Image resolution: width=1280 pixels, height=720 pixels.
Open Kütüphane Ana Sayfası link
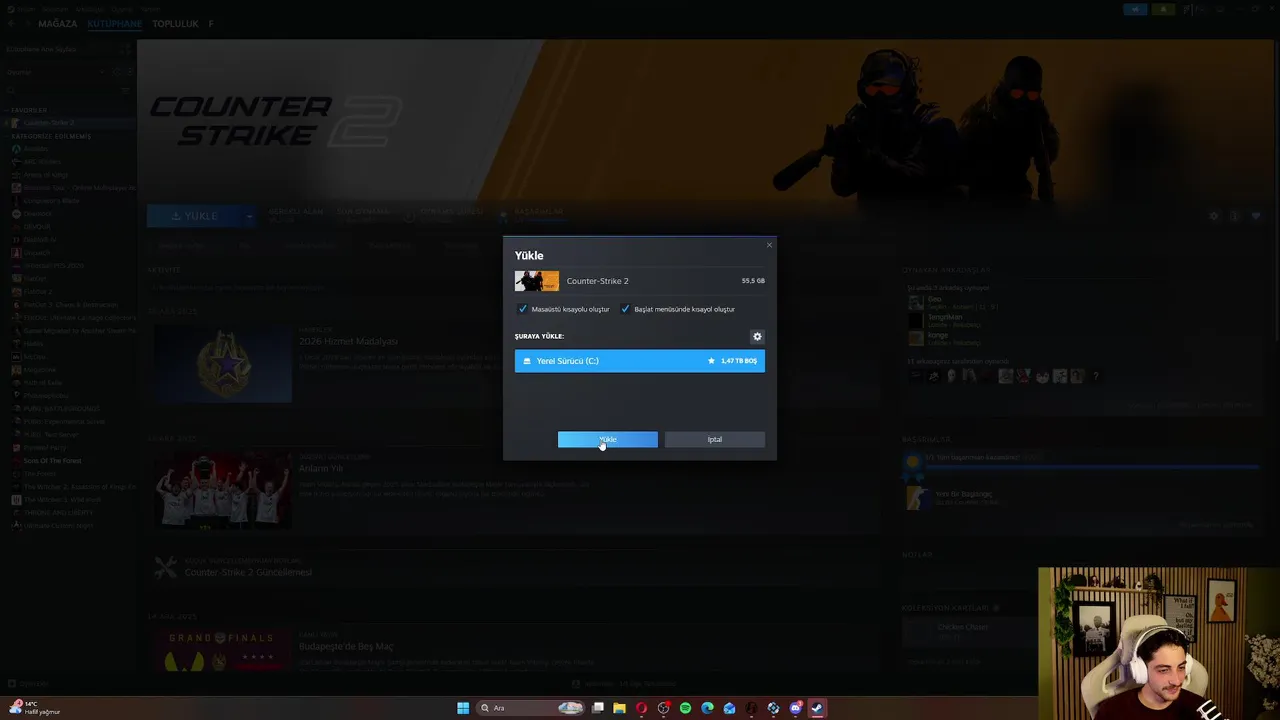coord(41,49)
